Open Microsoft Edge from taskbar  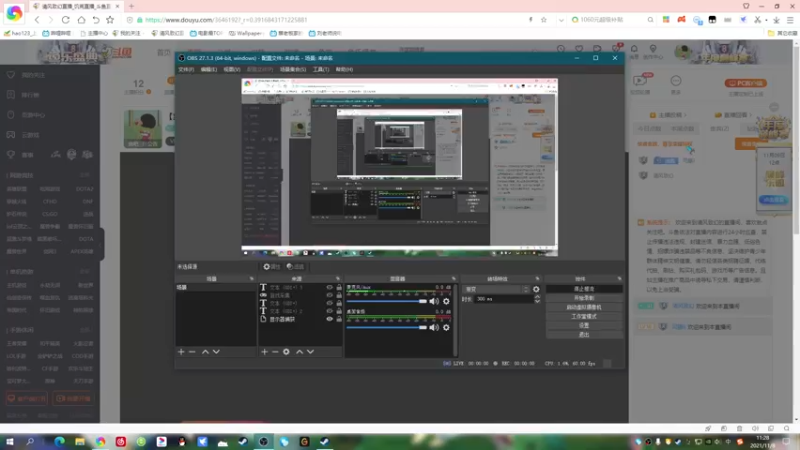(59, 442)
